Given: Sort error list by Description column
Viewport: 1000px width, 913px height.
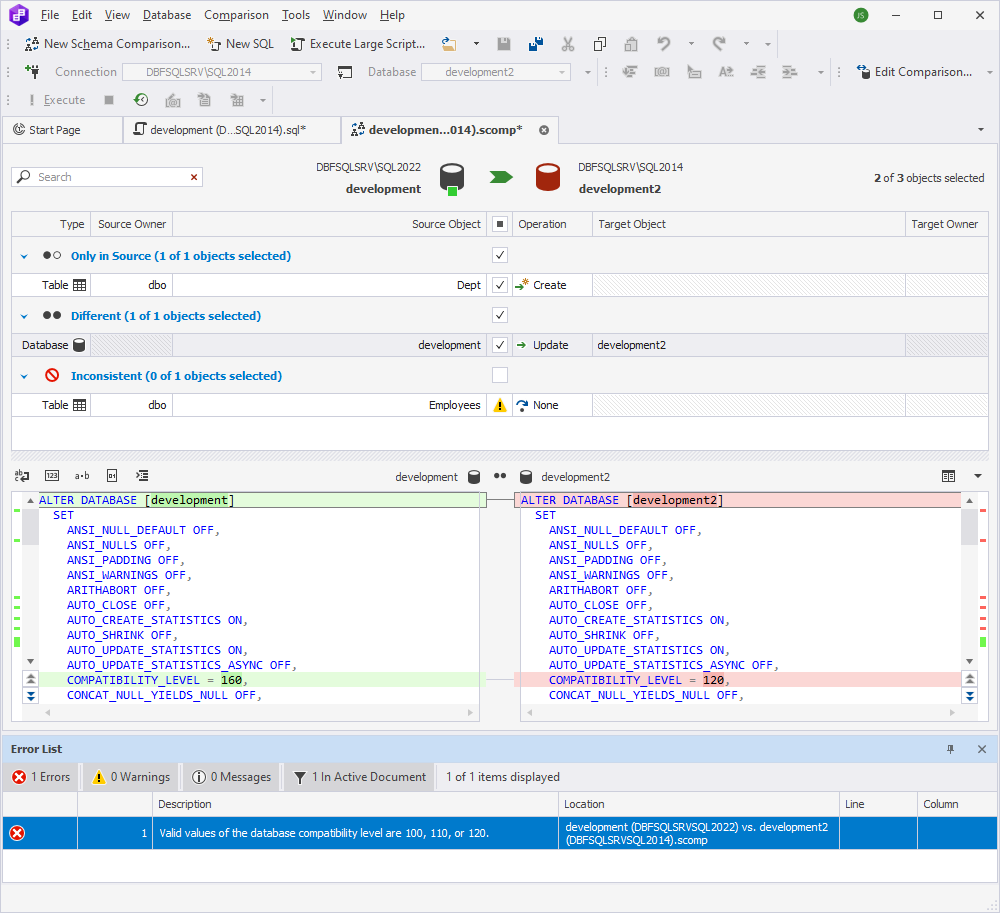Looking at the screenshot, I should [x=355, y=804].
